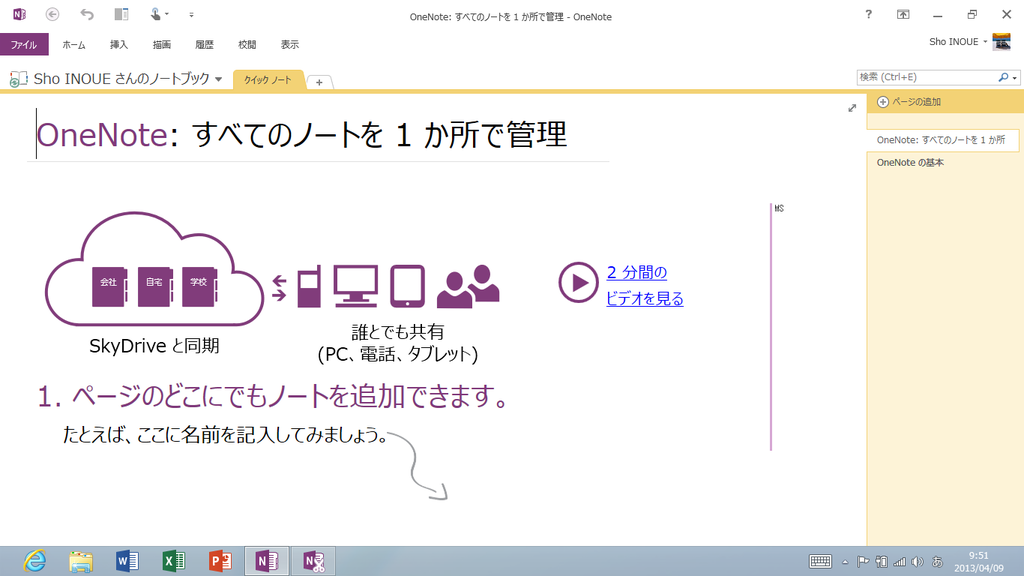Click the '誰とでも共有' caption

398,332
